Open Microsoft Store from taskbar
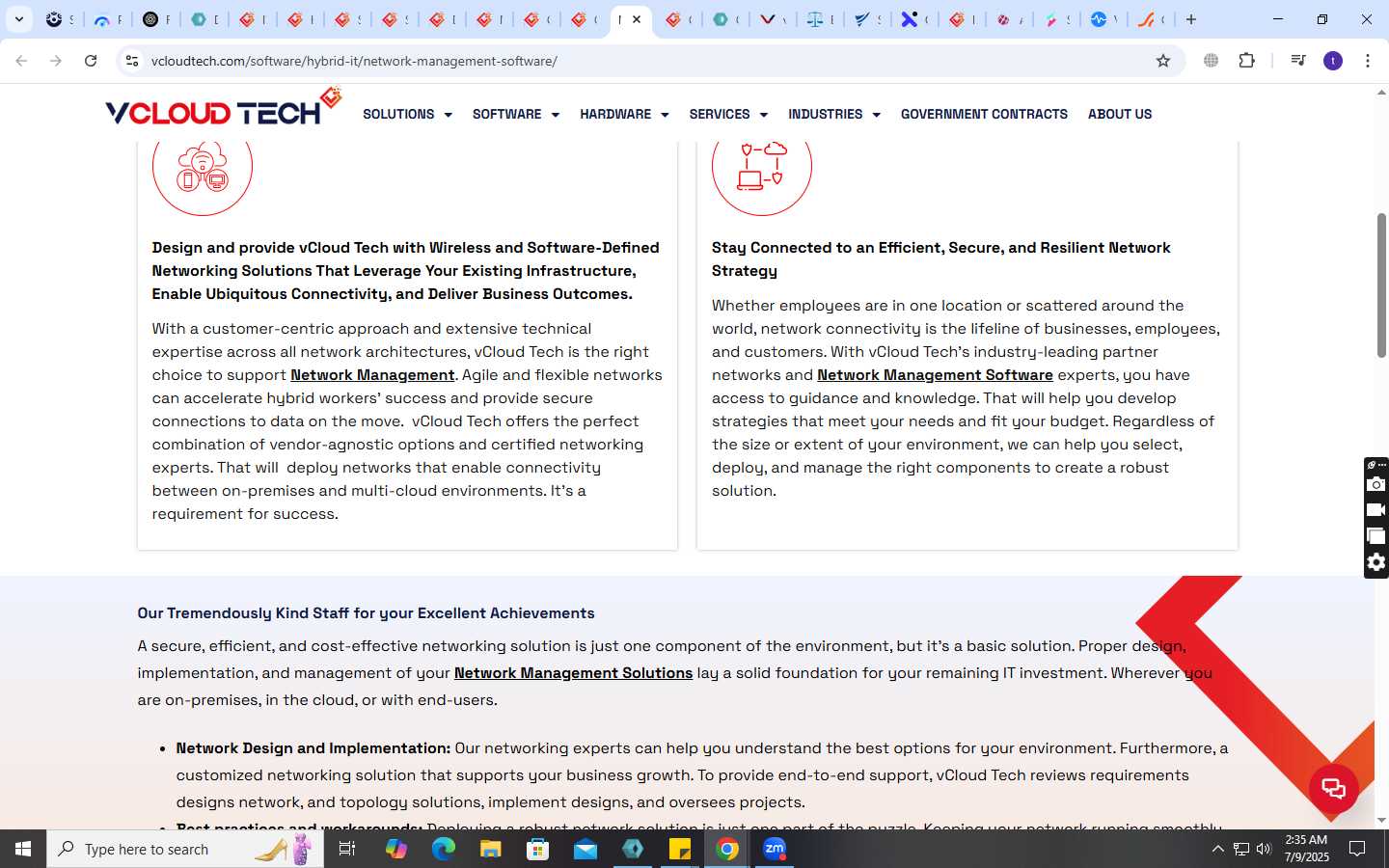The height and width of the screenshot is (868, 1389). pyautogui.click(x=537, y=849)
